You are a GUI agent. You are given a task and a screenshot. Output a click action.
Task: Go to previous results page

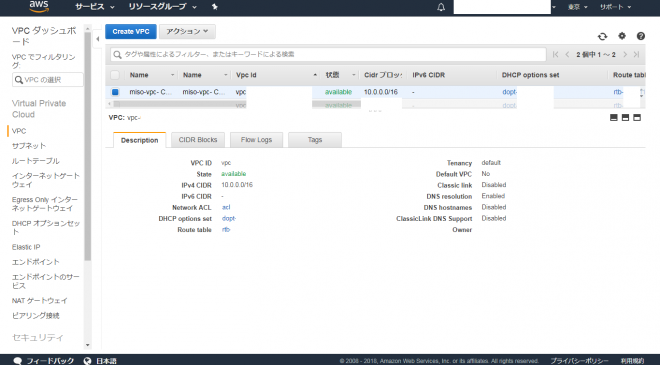[567, 54]
